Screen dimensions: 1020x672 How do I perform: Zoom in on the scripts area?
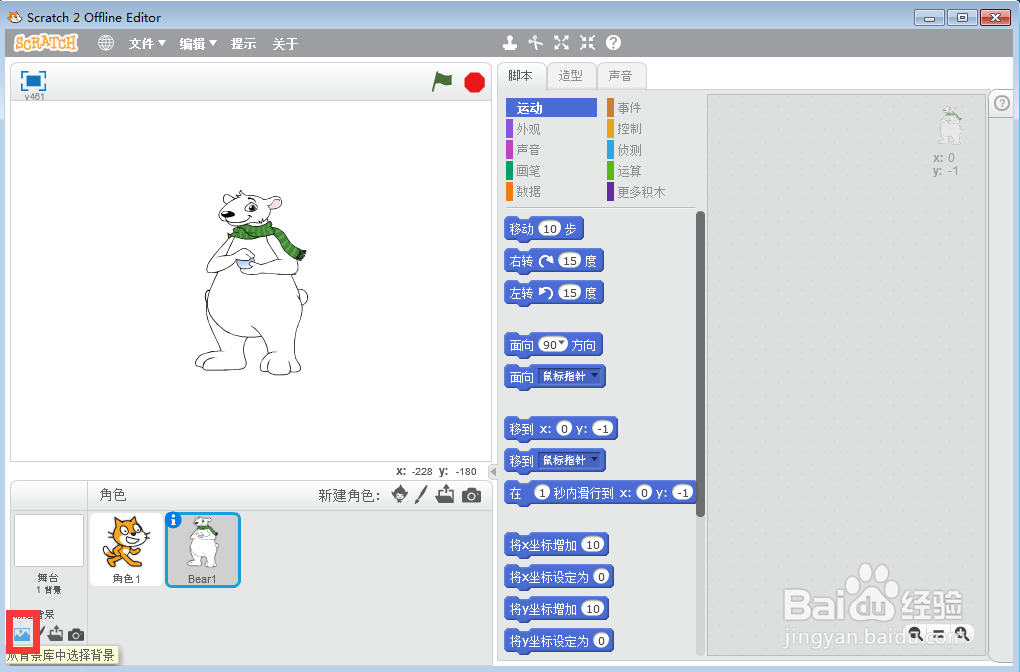963,634
